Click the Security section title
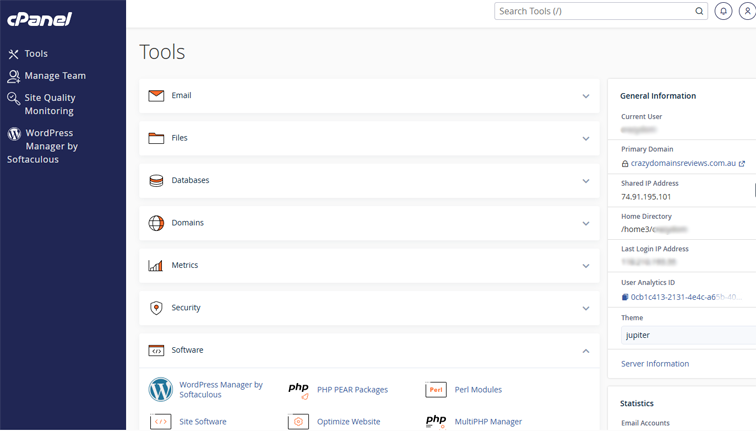Viewport: 756px width, 431px height. click(186, 308)
